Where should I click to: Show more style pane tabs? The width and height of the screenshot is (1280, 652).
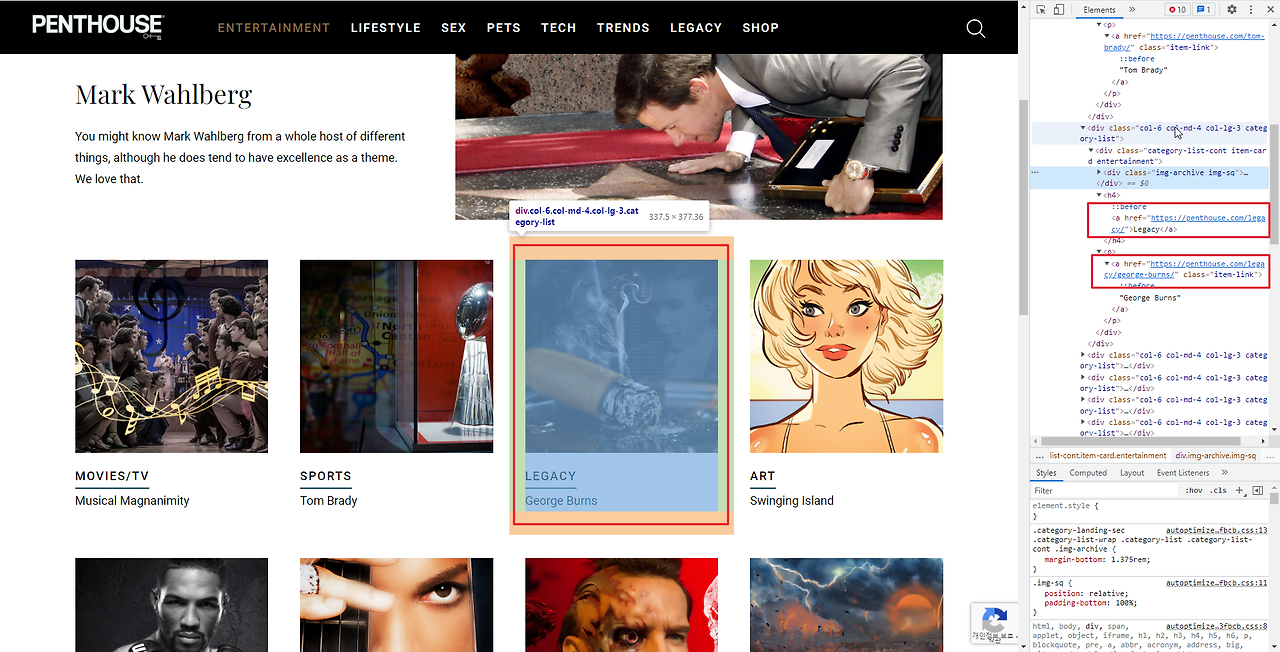[x=1224, y=473]
